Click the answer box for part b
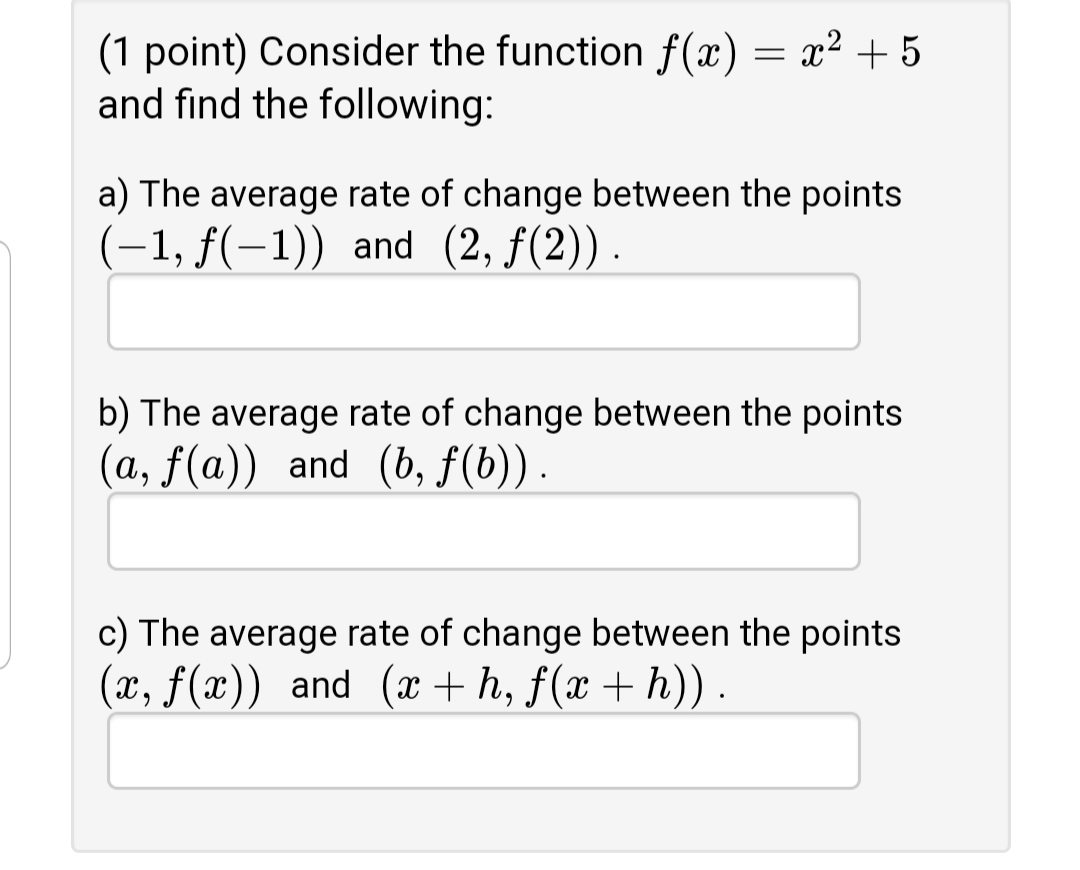Screen dimensions: 1080x870 tap(484, 531)
